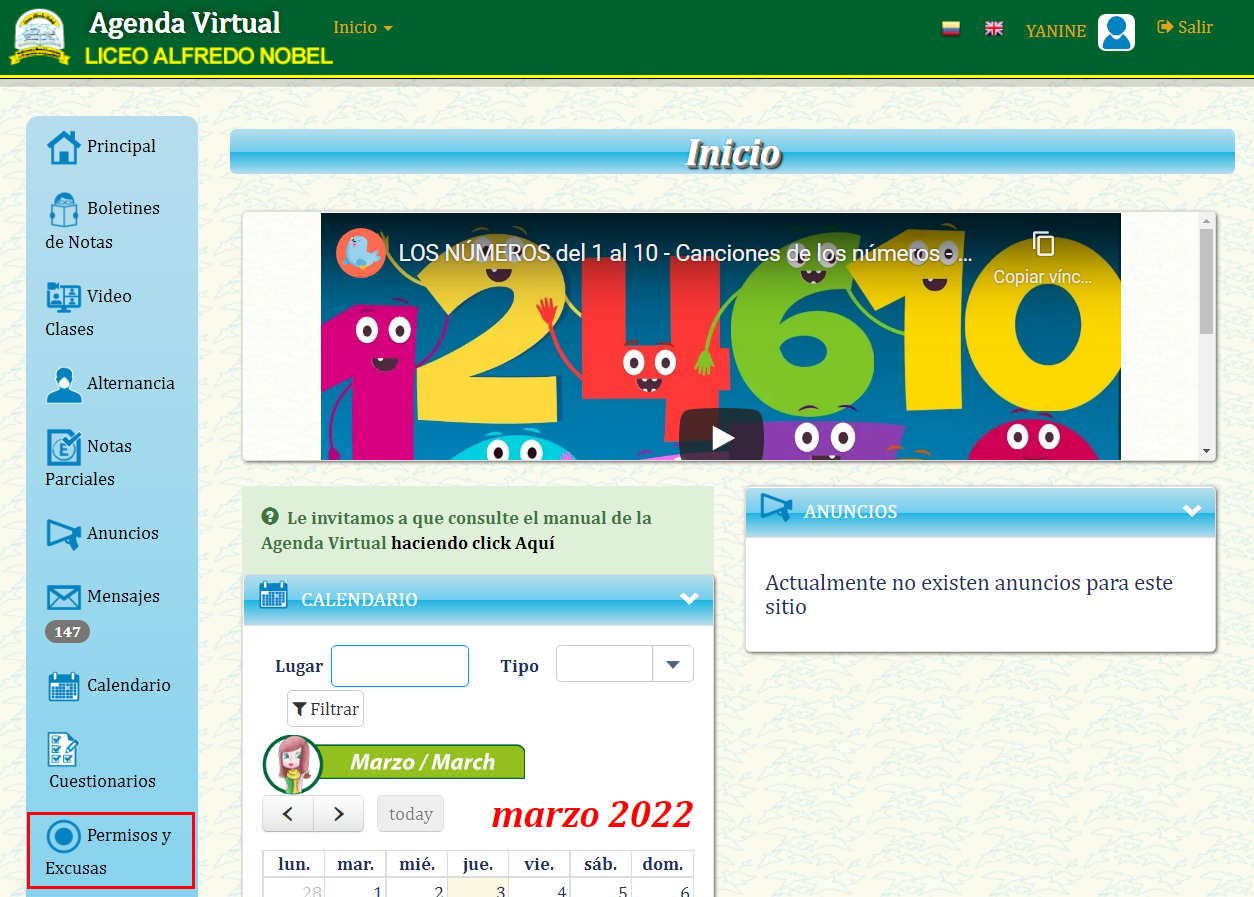Viewport: 1254px width, 897px height.
Task: Open the Permisos y Excusas circle icon
Action: (64, 836)
